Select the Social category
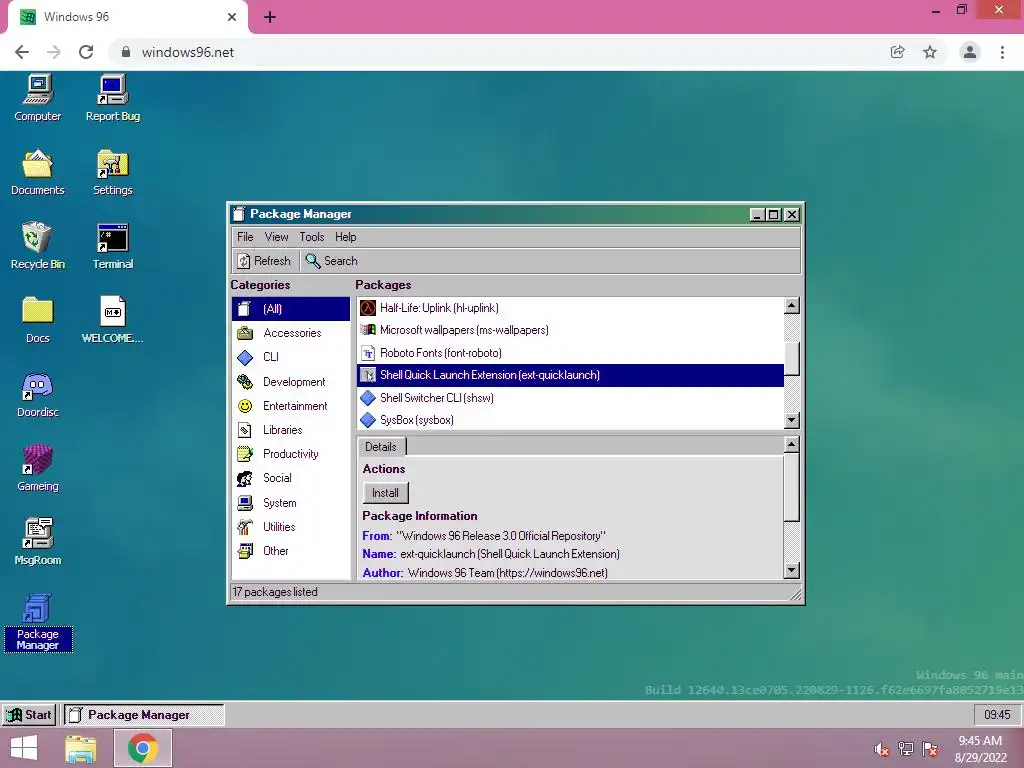 (x=291, y=478)
